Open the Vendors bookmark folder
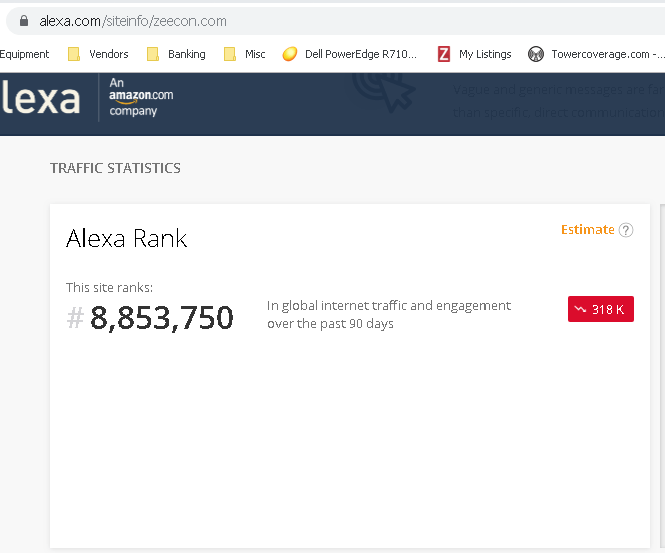The width and height of the screenshot is (665, 553). 98,54
